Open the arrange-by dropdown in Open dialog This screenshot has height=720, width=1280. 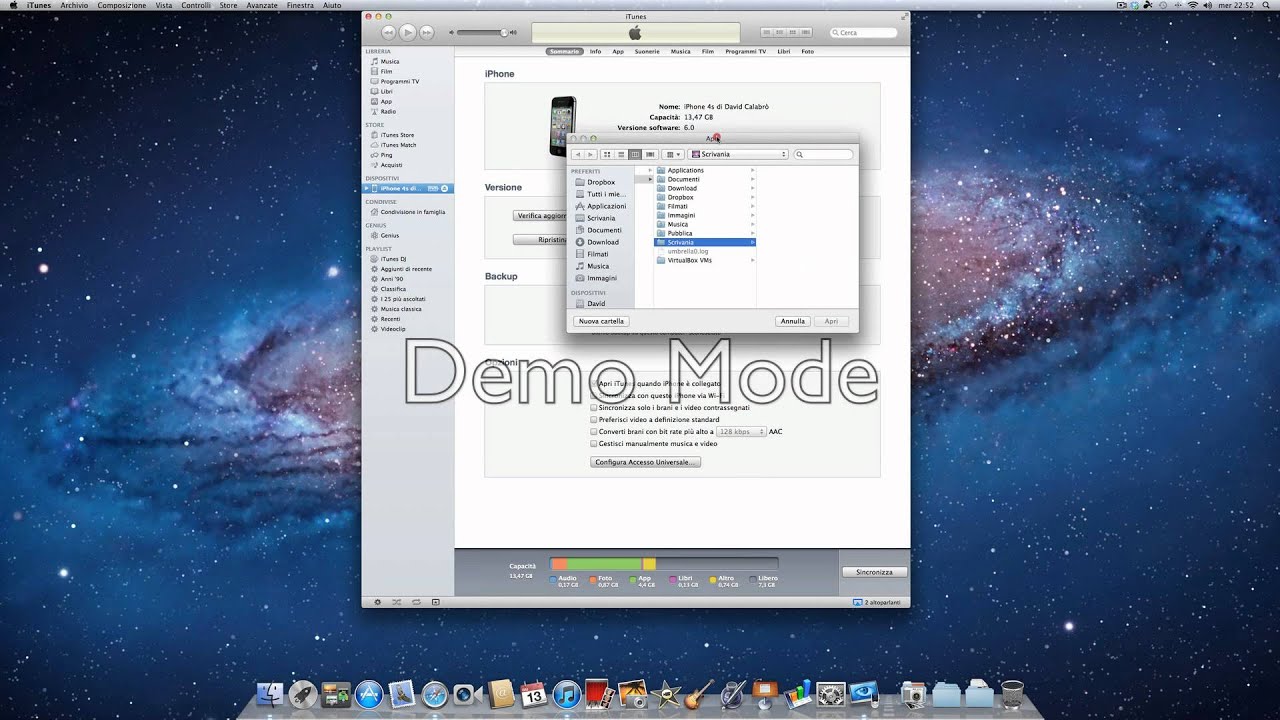tap(673, 155)
